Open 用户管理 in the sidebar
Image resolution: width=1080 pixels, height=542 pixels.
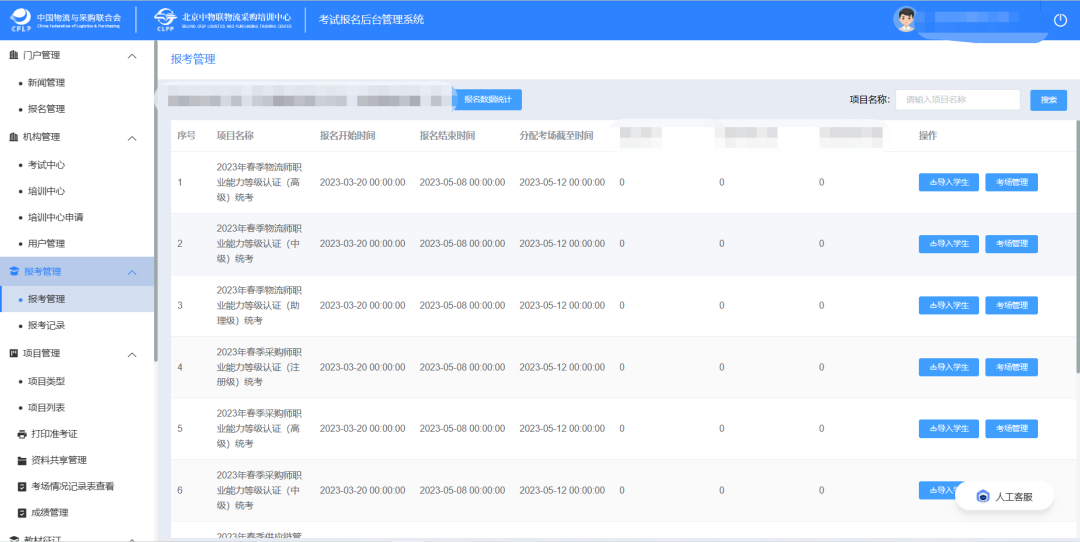(46, 243)
